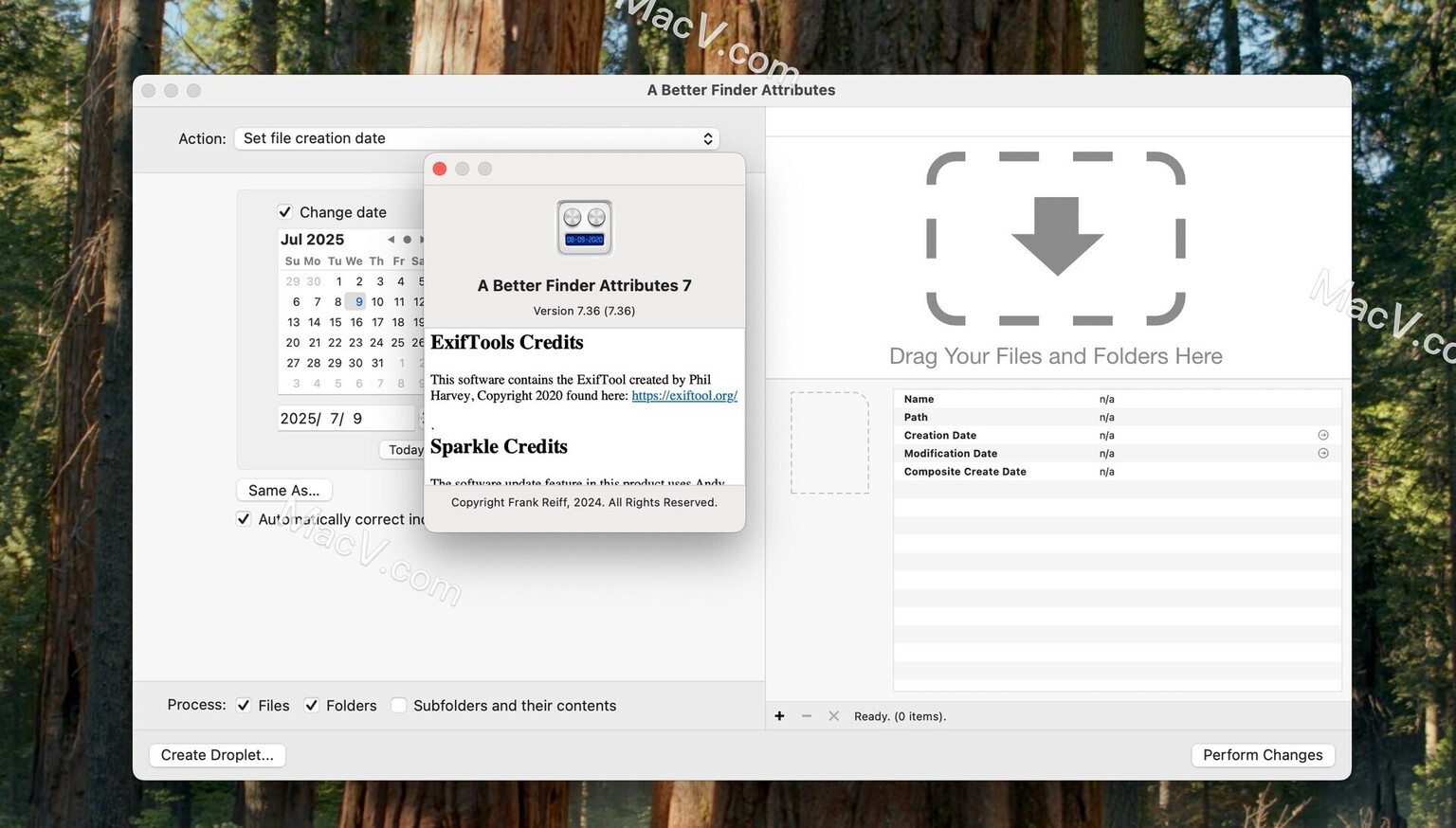Select July 23 in the calendar
This screenshot has height=828, width=1456.
[x=355, y=343]
